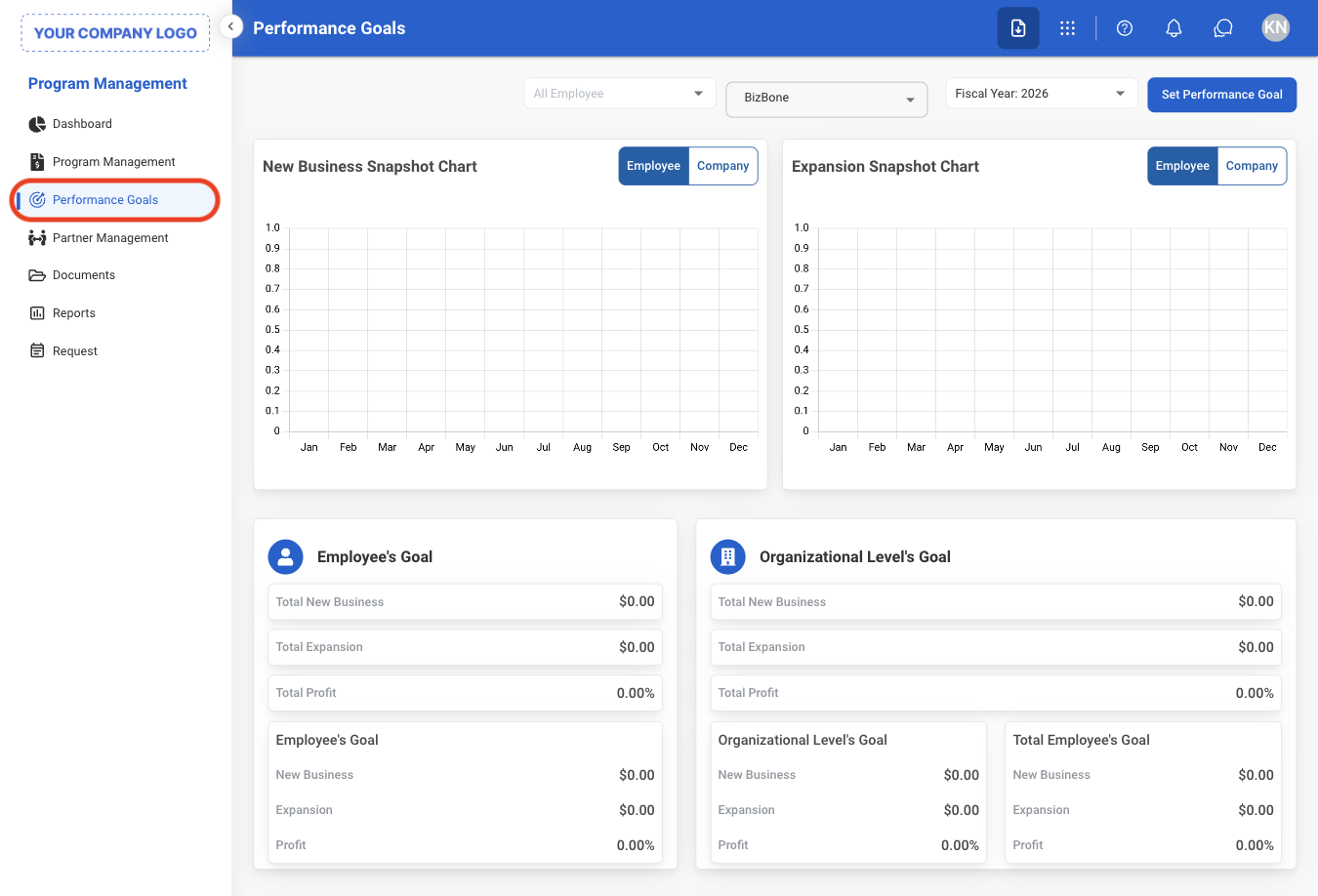Click the Employee's Goal person icon

(x=285, y=556)
